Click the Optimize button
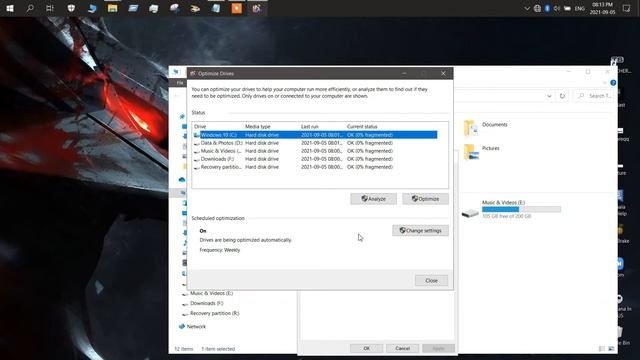Image resolution: width=640 pixels, height=360 pixels. click(x=425, y=199)
